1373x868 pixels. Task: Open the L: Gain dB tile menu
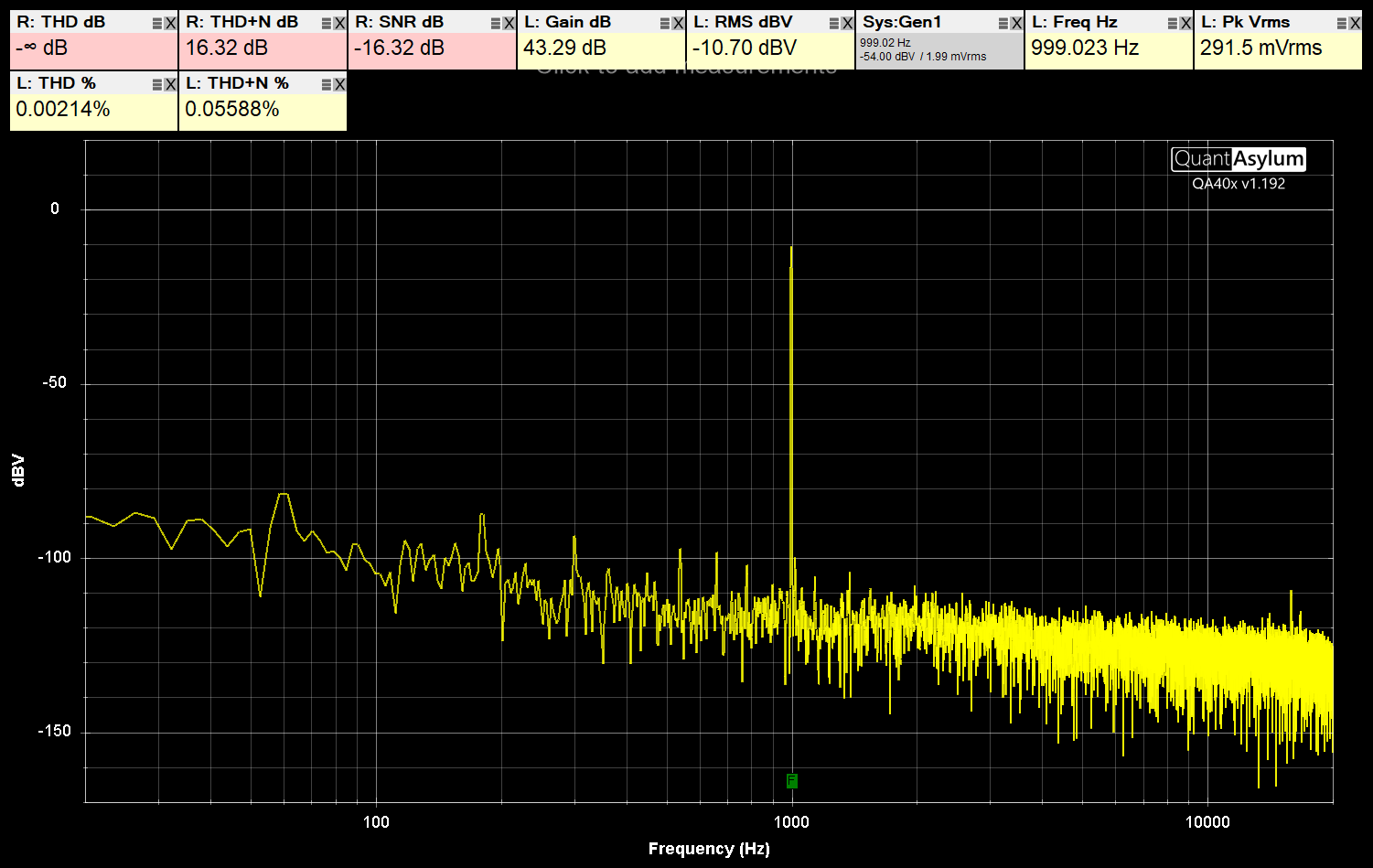[x=665, y=24]
